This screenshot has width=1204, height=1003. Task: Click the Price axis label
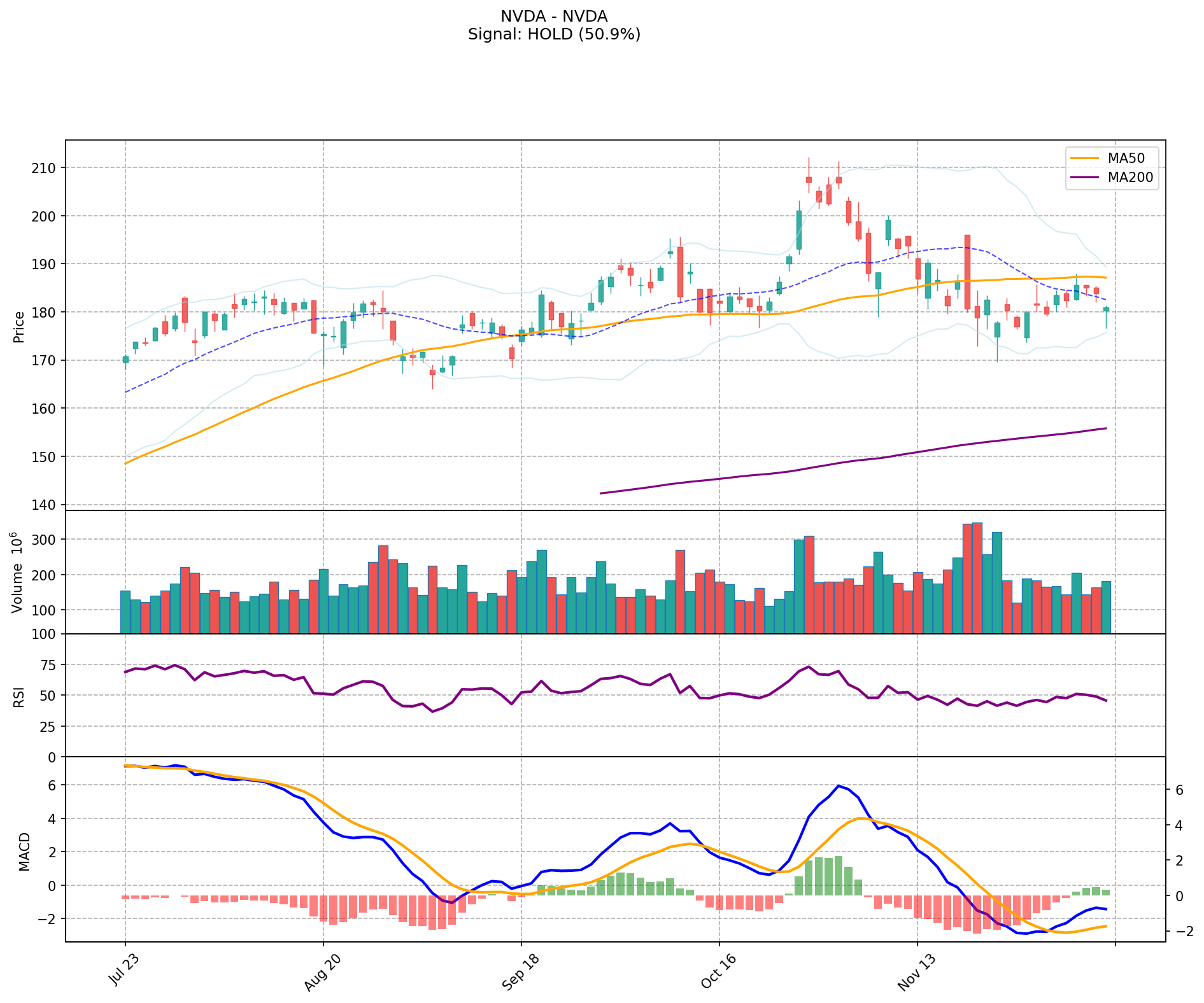[x=19, y=326]
